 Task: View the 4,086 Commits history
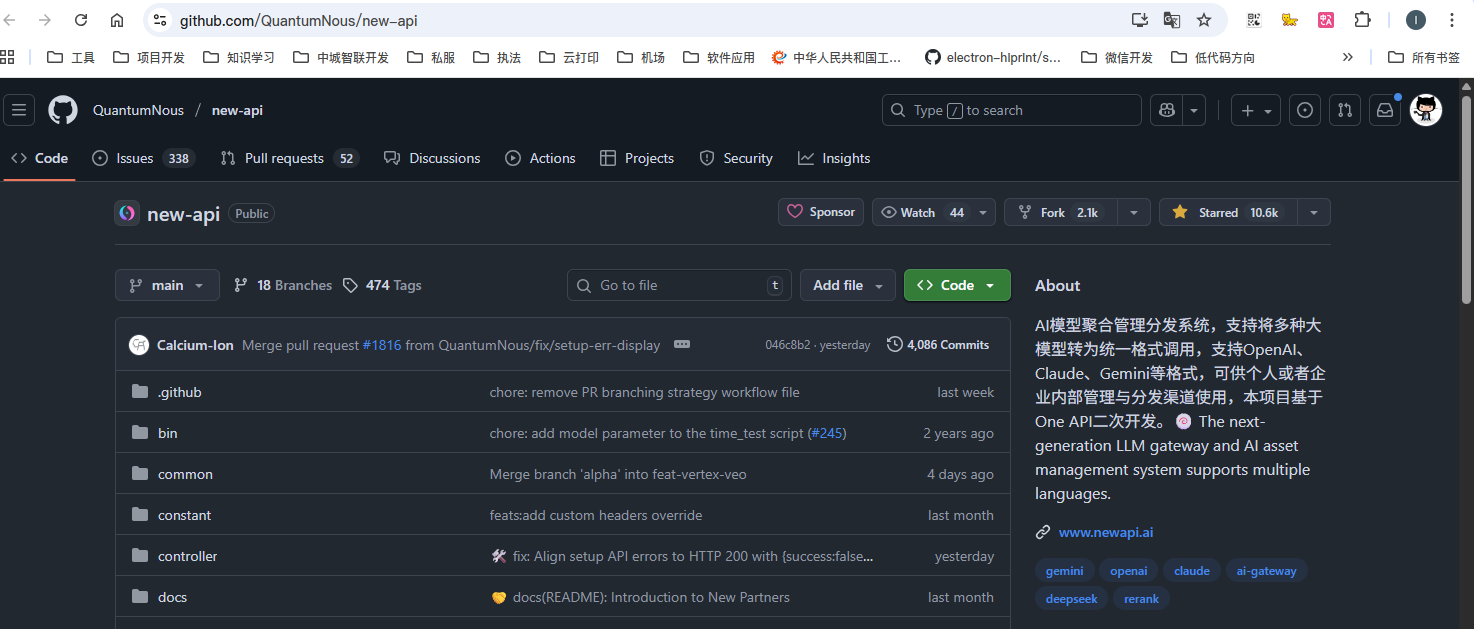coord(938,344)
